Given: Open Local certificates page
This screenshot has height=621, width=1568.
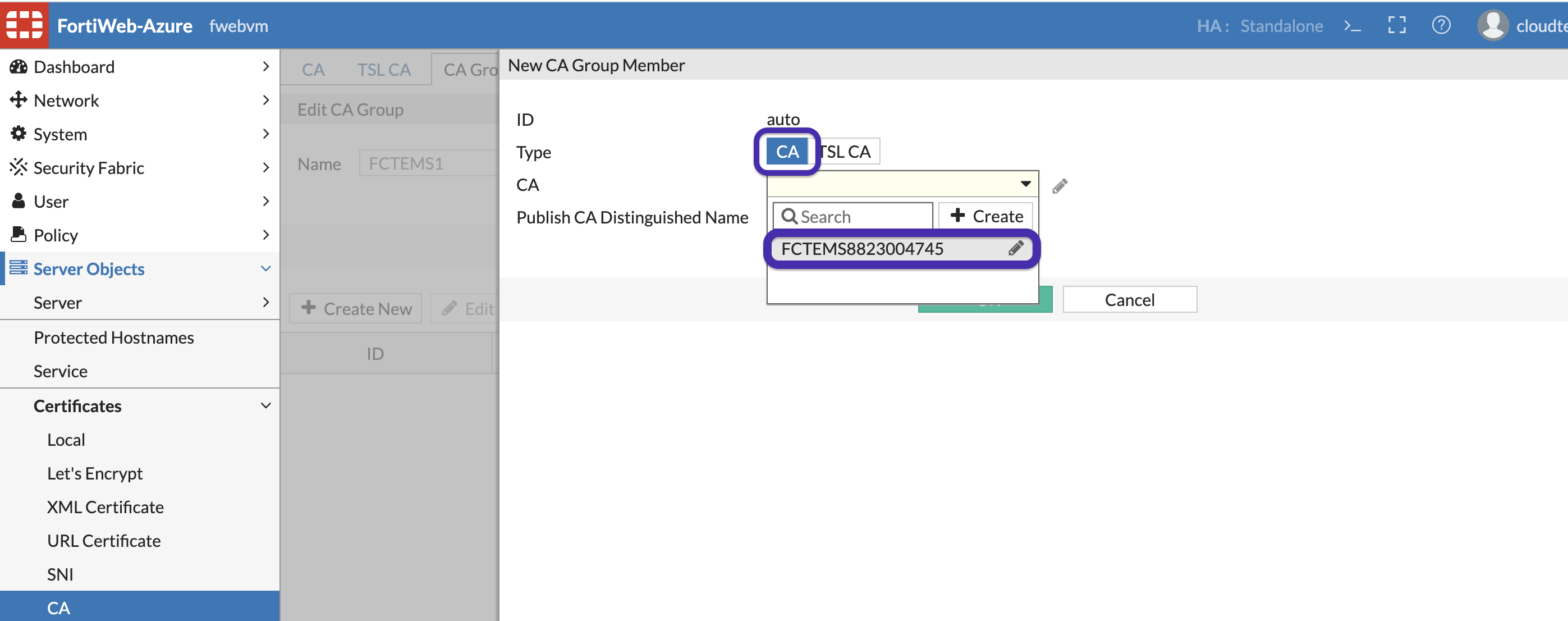Looking at the screenshot, I should [66, 440].
